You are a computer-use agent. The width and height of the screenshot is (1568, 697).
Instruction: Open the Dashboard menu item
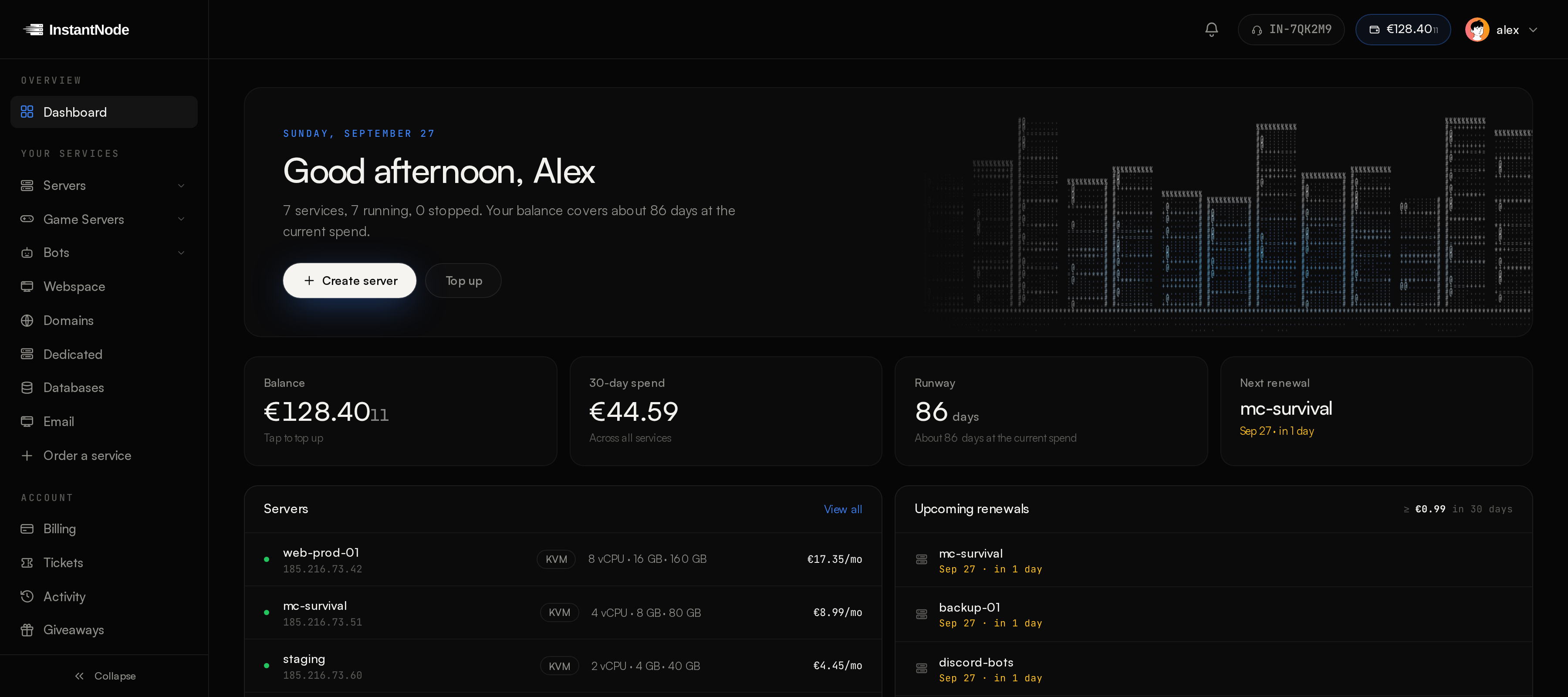104,112
